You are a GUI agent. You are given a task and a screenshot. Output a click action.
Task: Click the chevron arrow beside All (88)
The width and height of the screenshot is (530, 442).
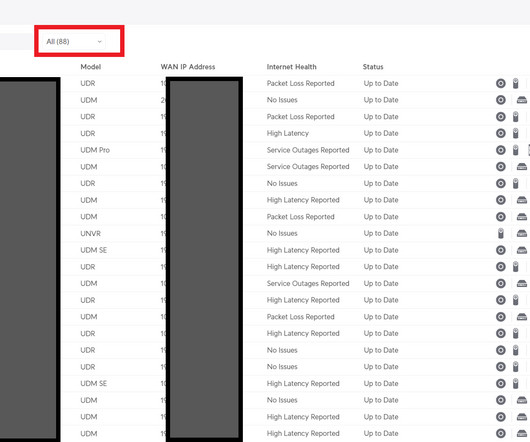99,42
